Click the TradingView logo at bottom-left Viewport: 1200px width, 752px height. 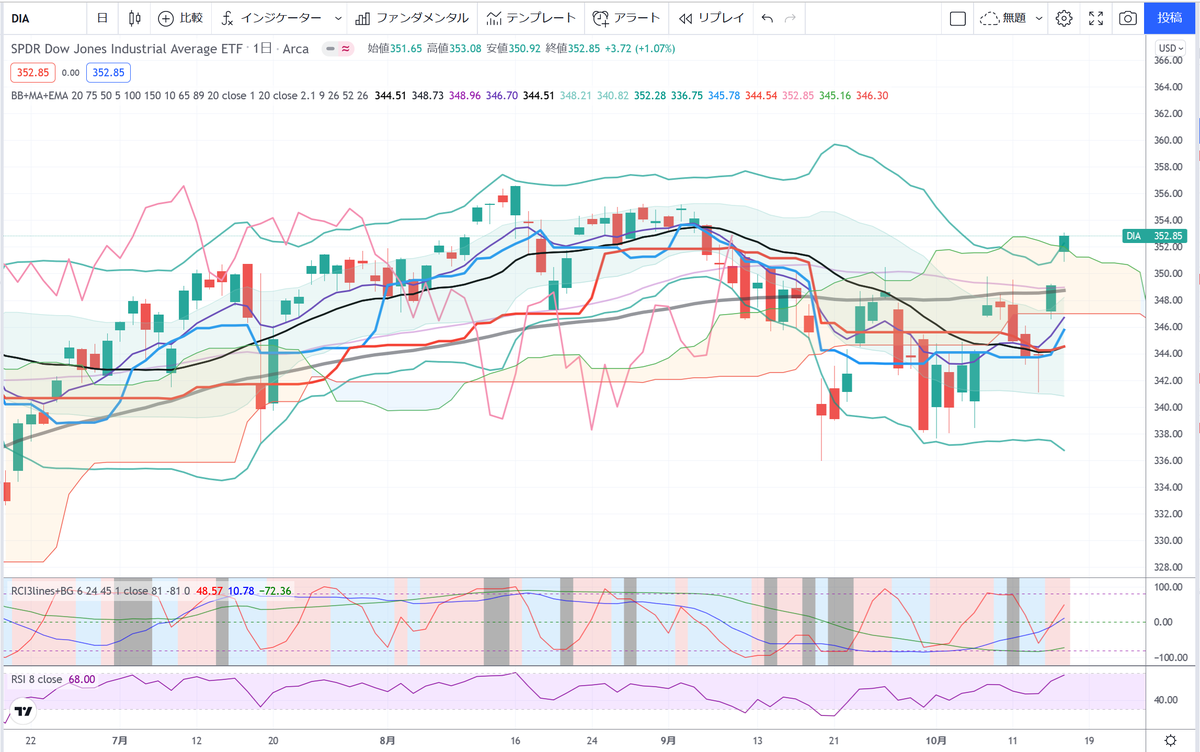click(24, 712)
